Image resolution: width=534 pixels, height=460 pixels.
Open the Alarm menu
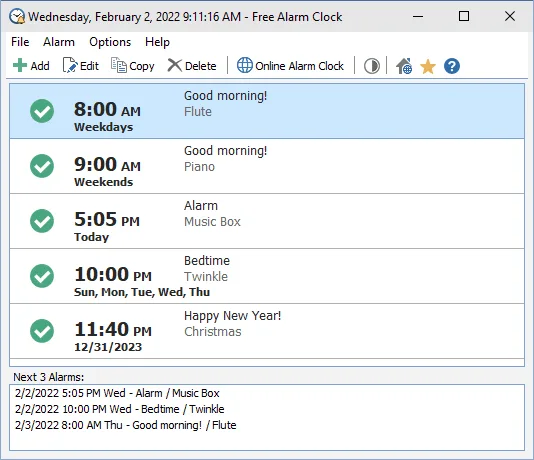[59, 42]
